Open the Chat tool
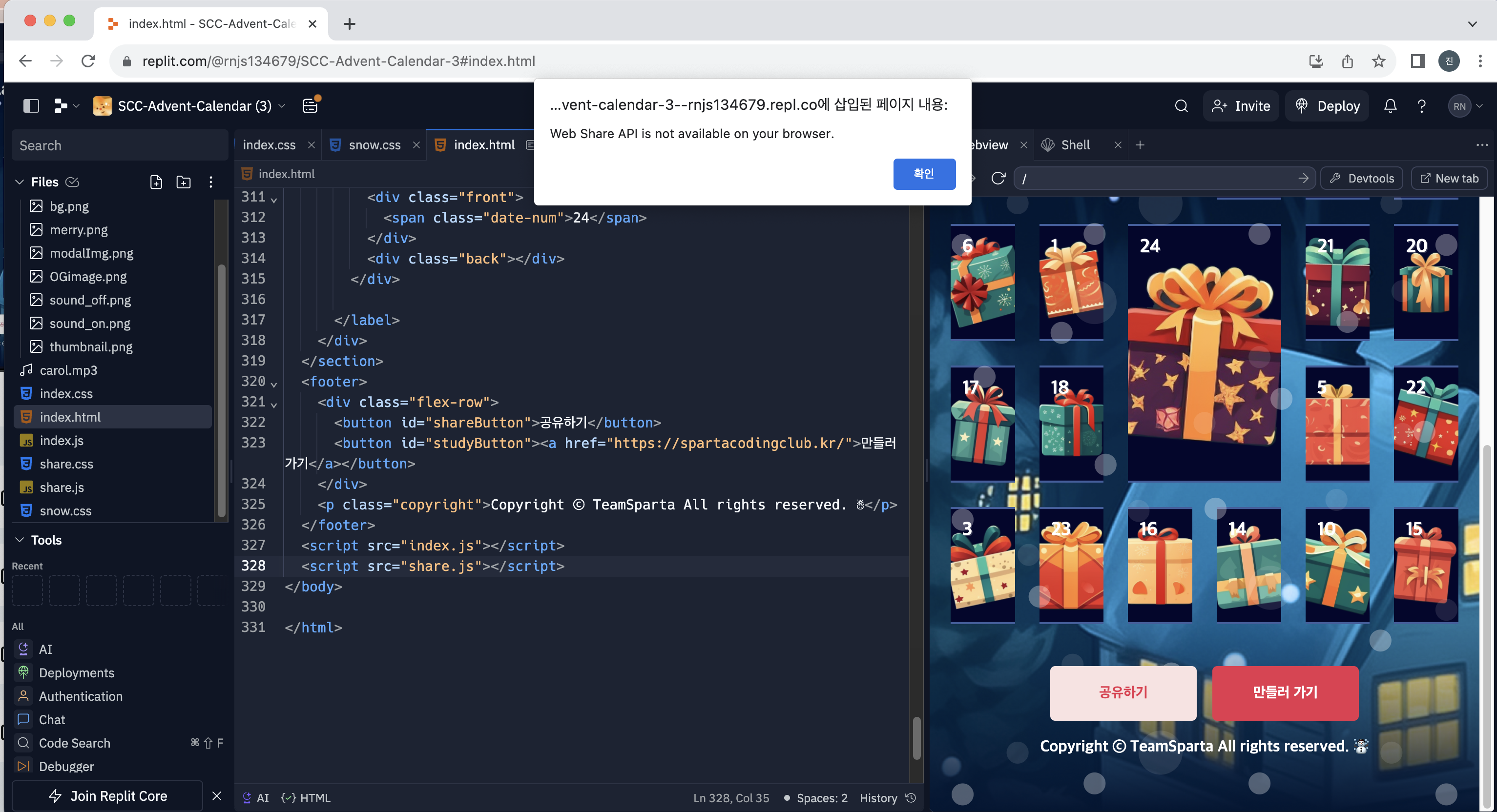 [x=119, y=719]
